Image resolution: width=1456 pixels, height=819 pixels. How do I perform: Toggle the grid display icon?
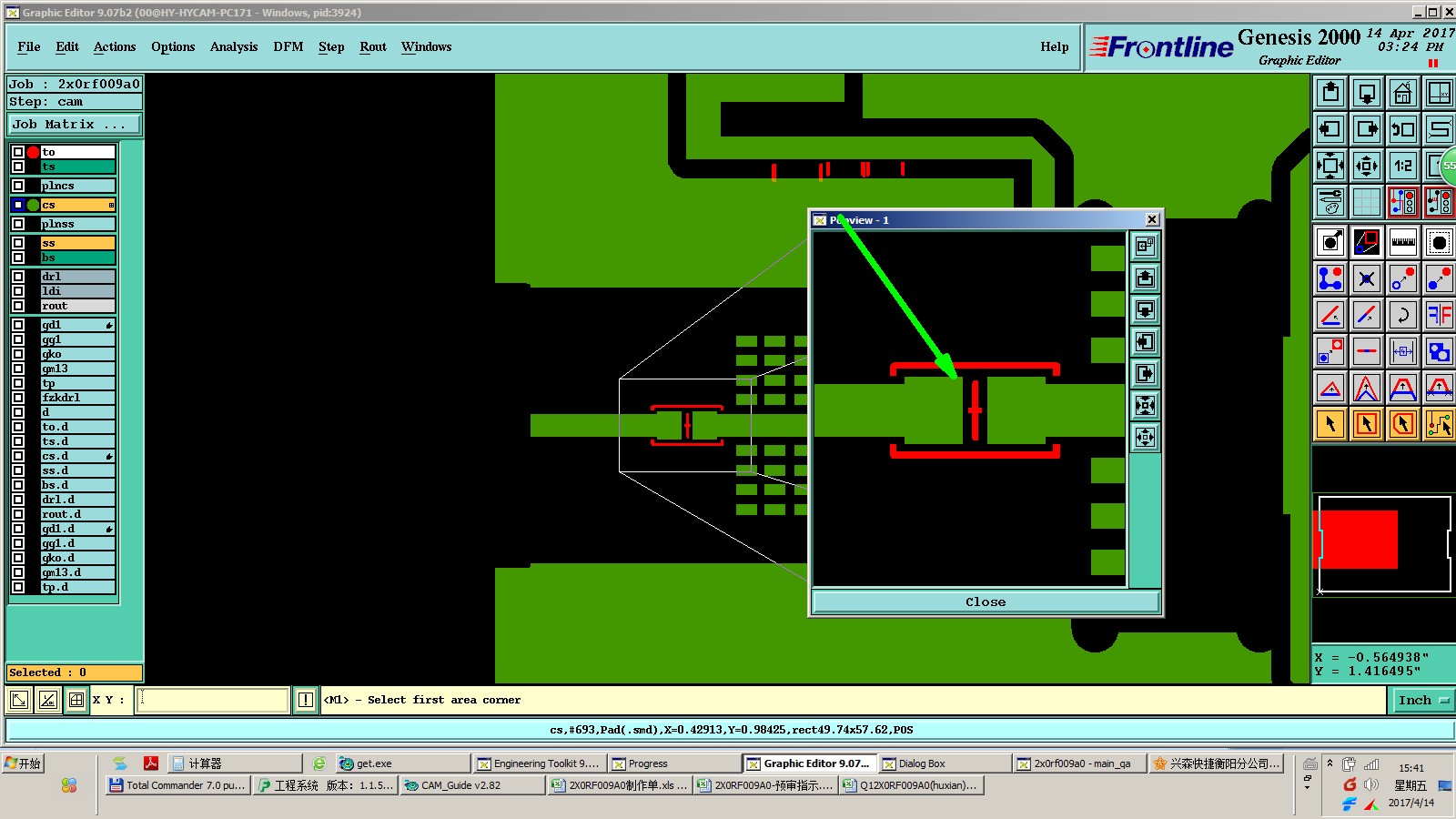[1367, 202]
